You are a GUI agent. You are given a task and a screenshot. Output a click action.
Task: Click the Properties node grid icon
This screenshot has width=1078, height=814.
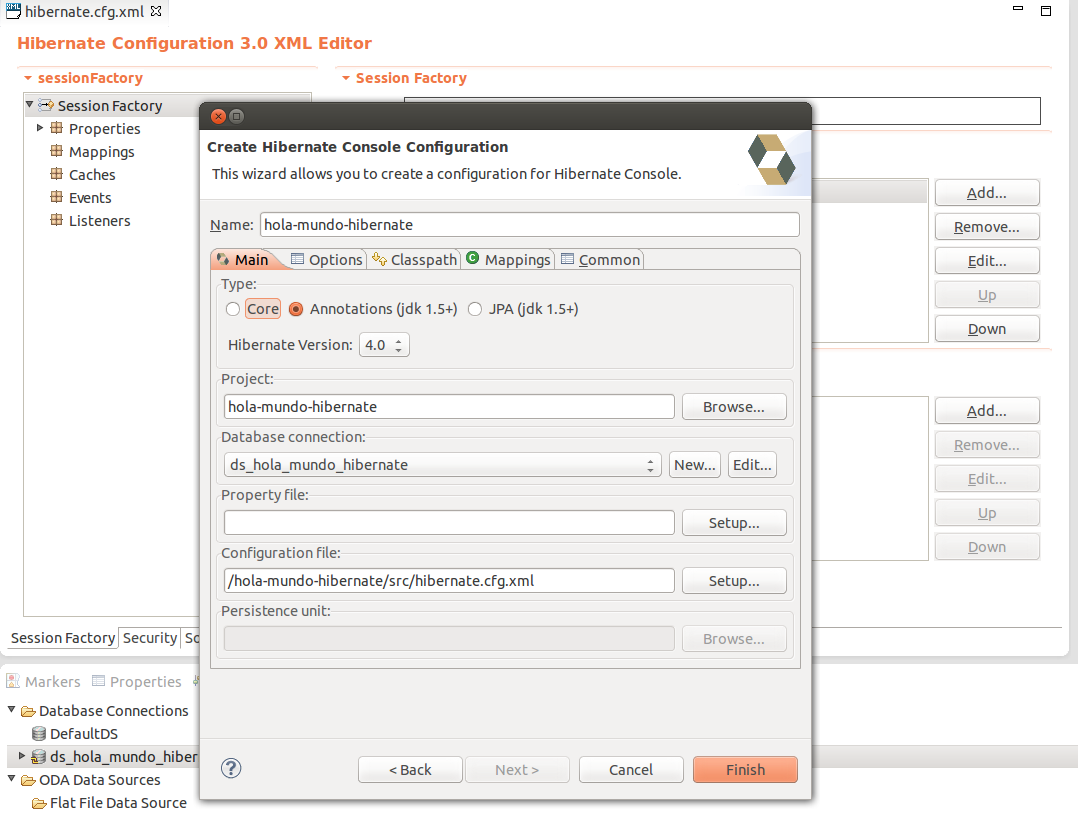coord(56,128)
